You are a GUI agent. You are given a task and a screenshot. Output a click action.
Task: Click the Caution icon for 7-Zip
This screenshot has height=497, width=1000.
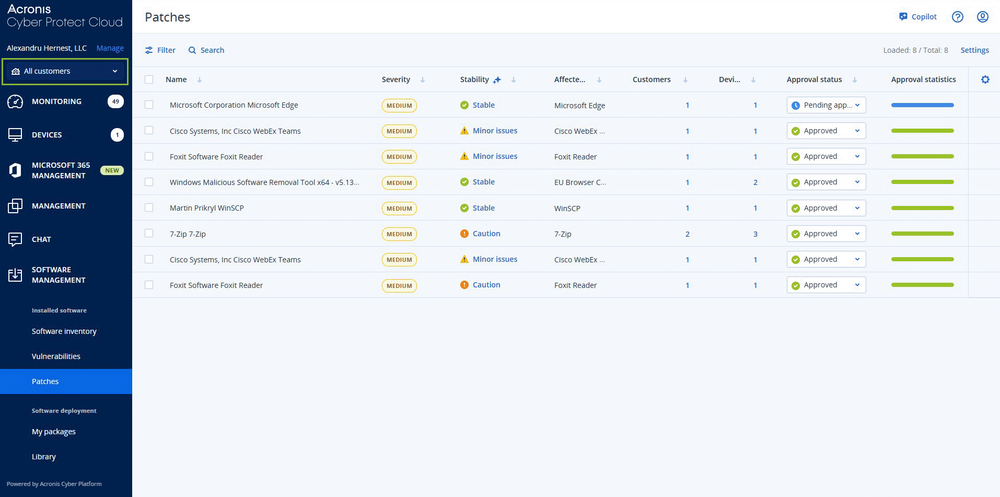tap(464, 234)
